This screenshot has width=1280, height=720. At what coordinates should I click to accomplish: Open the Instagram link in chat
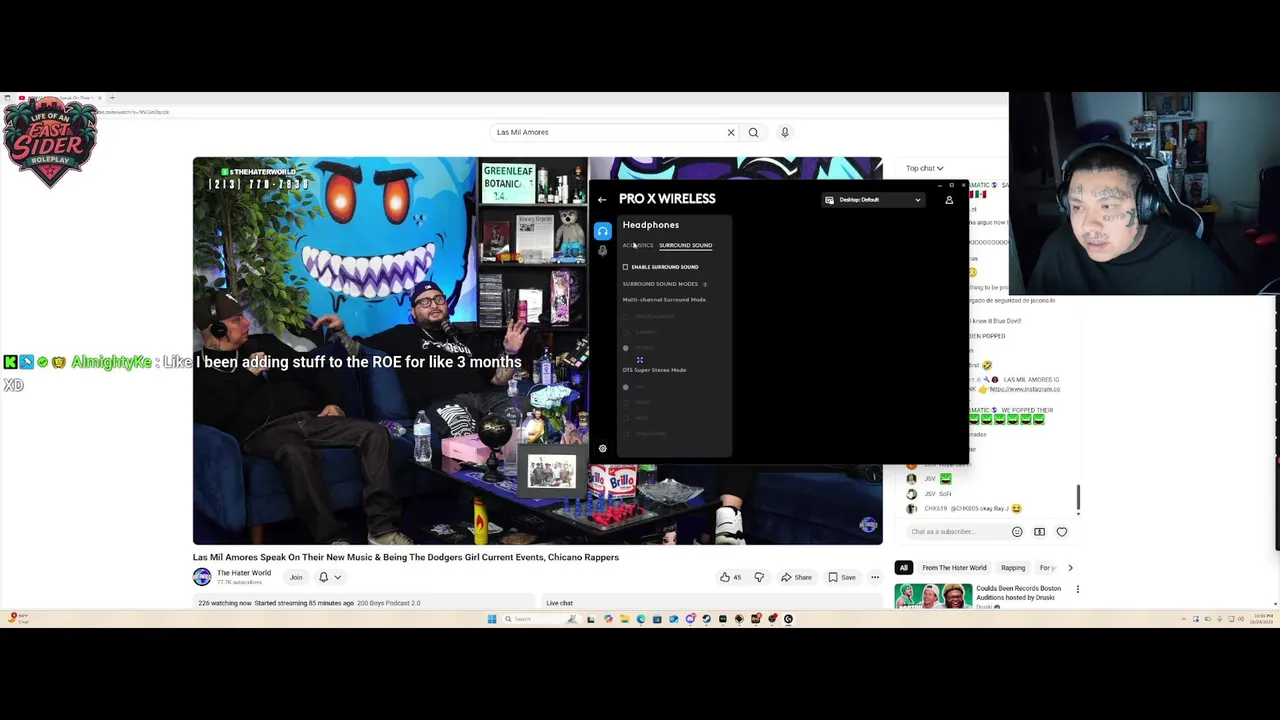[x=1024, y=388]
